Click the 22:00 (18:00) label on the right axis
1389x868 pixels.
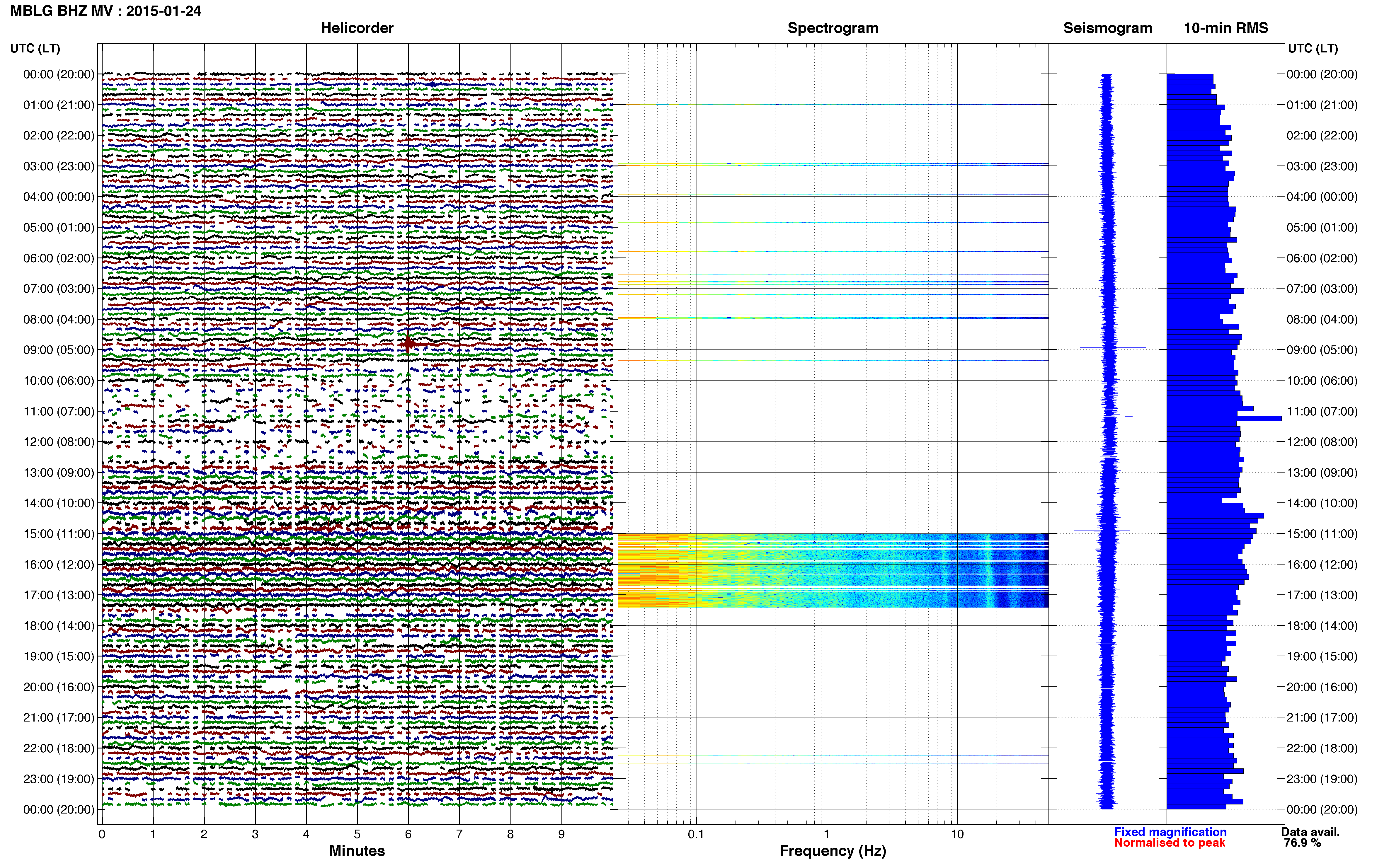pyautogui.click(x=1322, y=748)
